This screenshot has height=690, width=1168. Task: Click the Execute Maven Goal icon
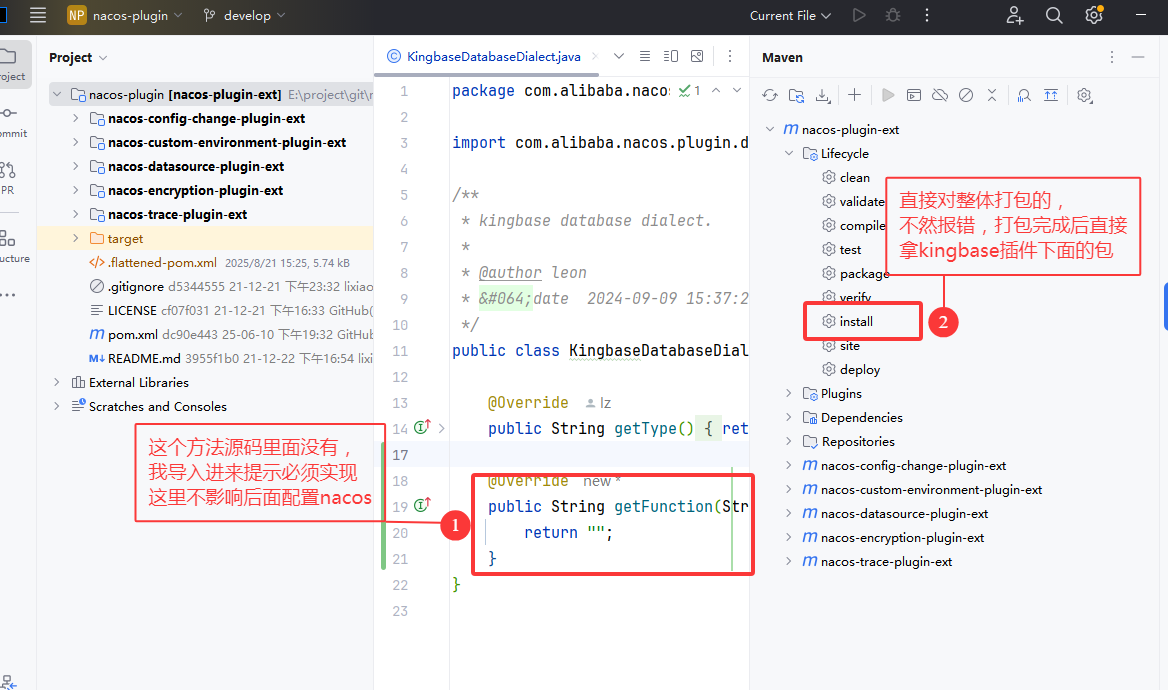pos(913,95)
